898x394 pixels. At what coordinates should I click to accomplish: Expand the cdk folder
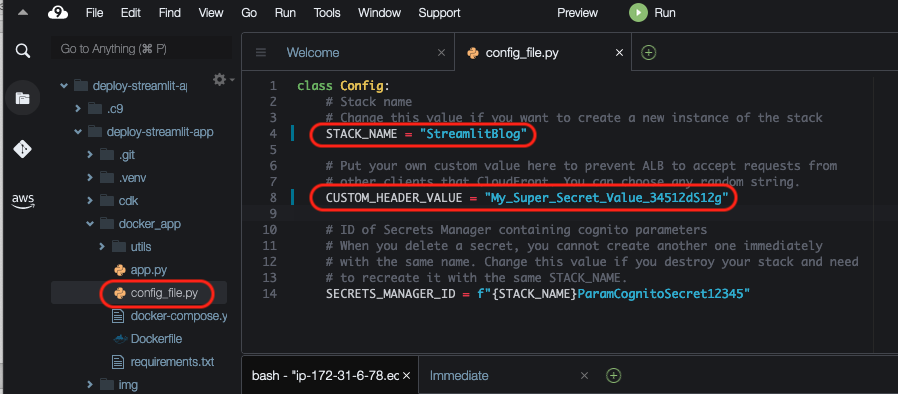(x=89, y=200)
